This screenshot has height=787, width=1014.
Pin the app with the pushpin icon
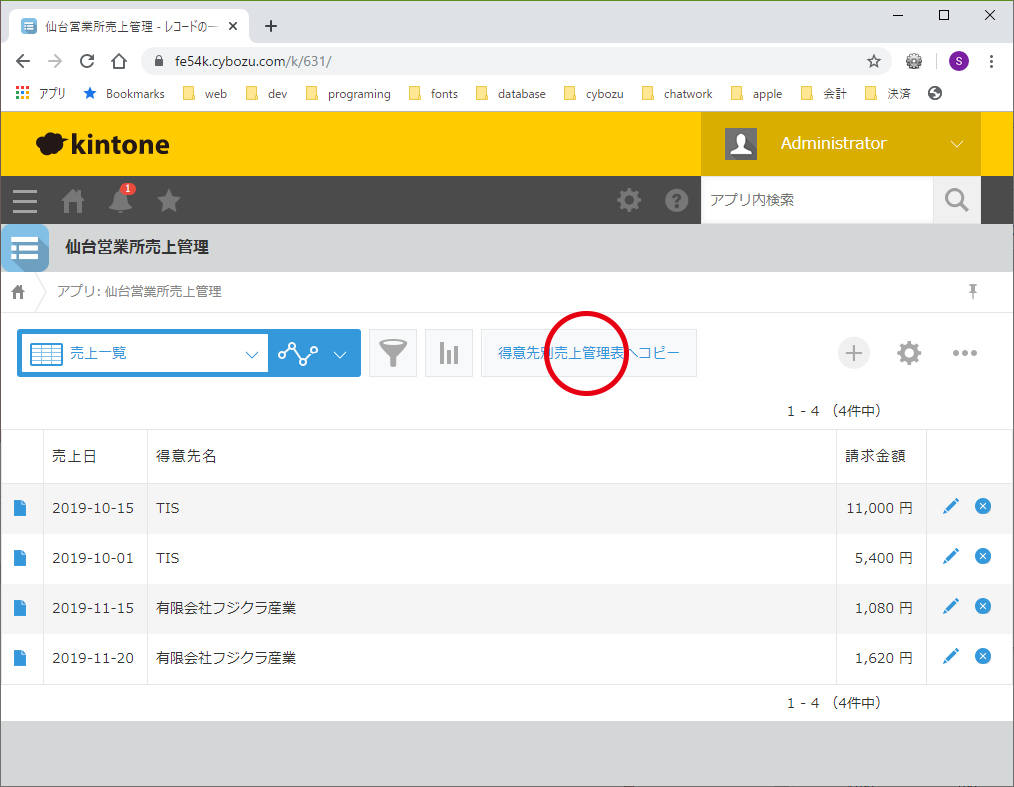pos(973,292)
